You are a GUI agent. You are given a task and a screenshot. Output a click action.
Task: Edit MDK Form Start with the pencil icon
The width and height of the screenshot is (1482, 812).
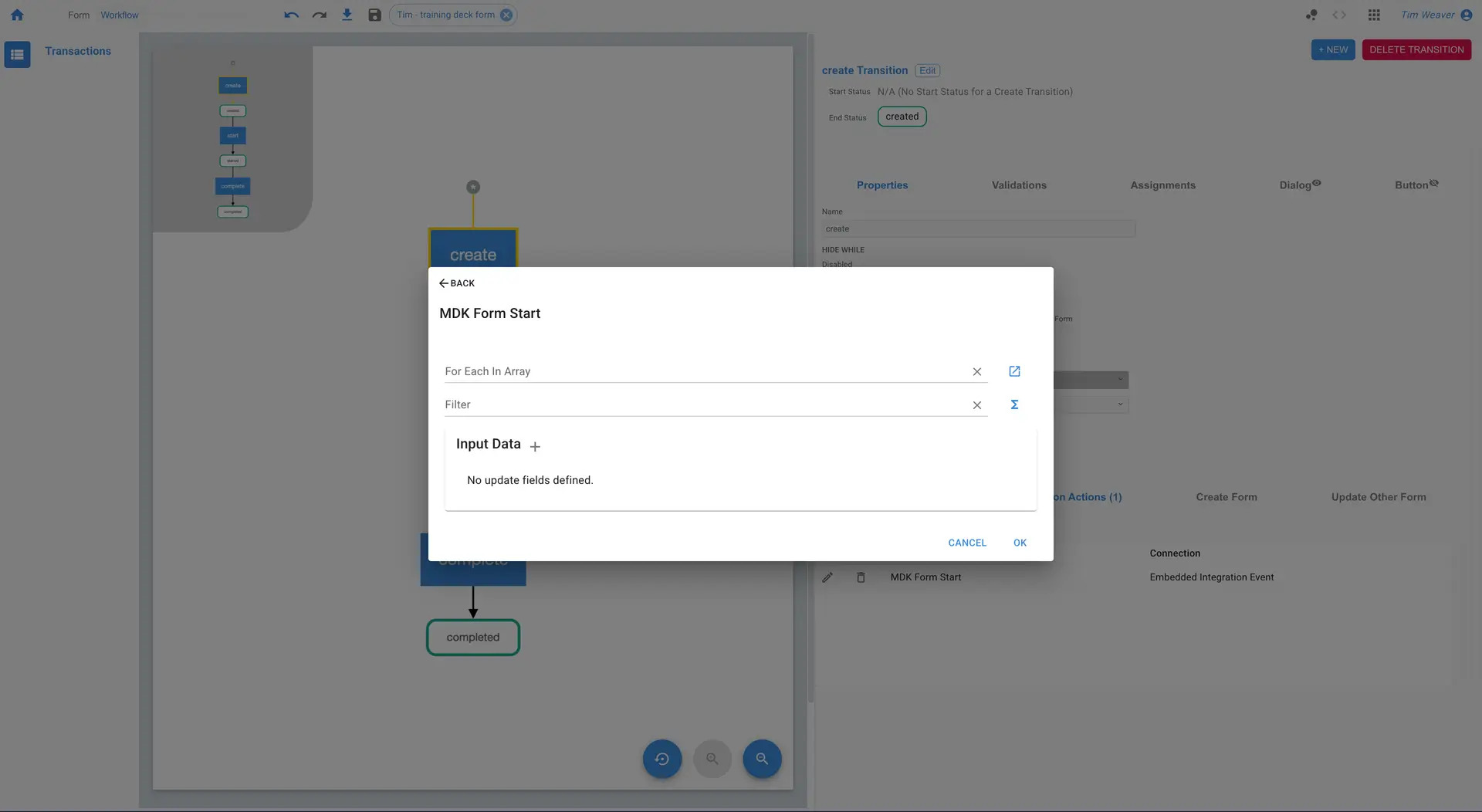827,577
